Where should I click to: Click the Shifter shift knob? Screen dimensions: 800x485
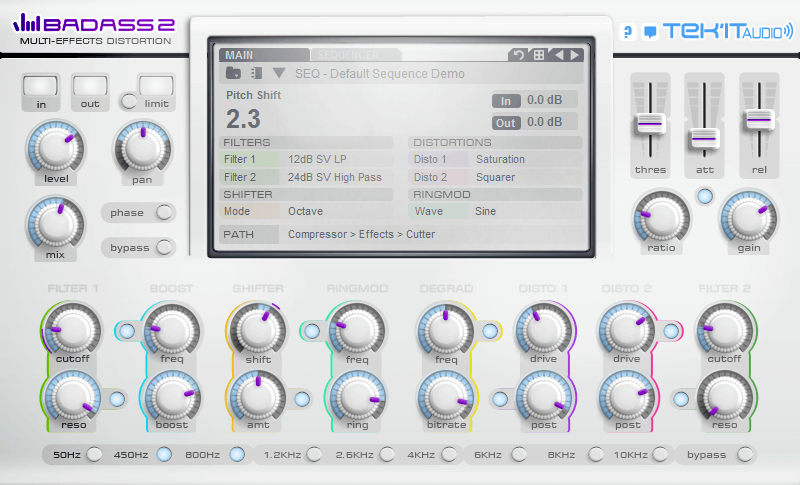pyautogui.click(x=258, y=330)
